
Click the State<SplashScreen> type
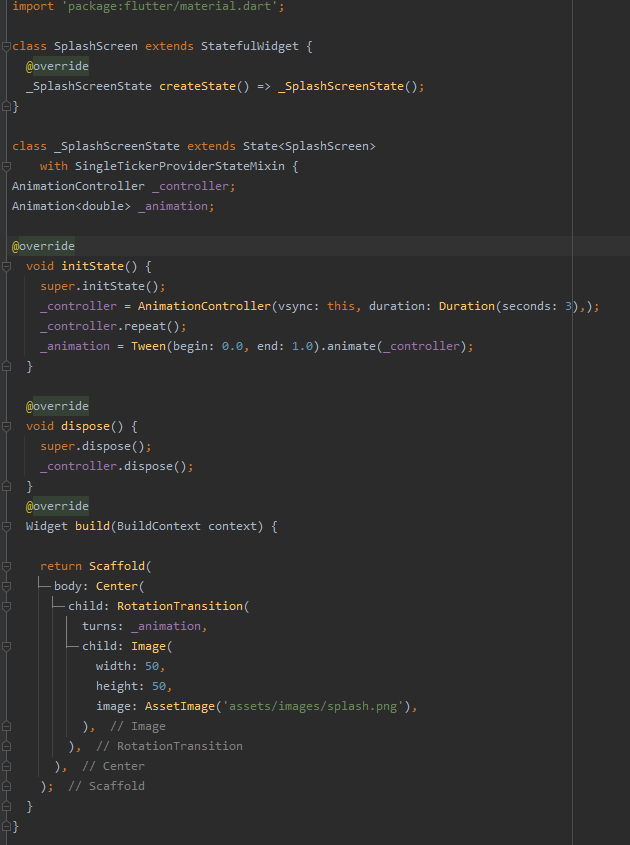pyautogui.click(x=309, y=147)
